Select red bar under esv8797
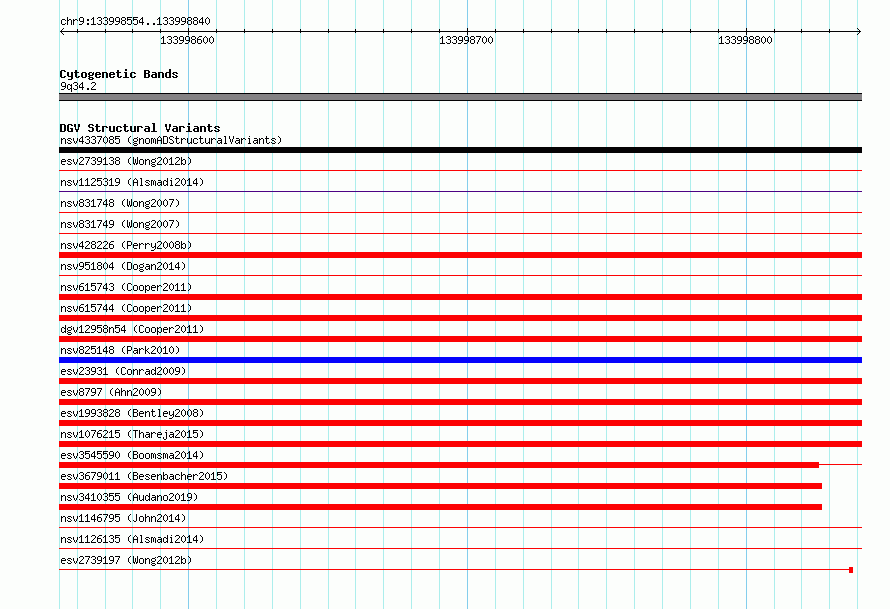Screen dimensions: 890x609 tap(460, 402)
